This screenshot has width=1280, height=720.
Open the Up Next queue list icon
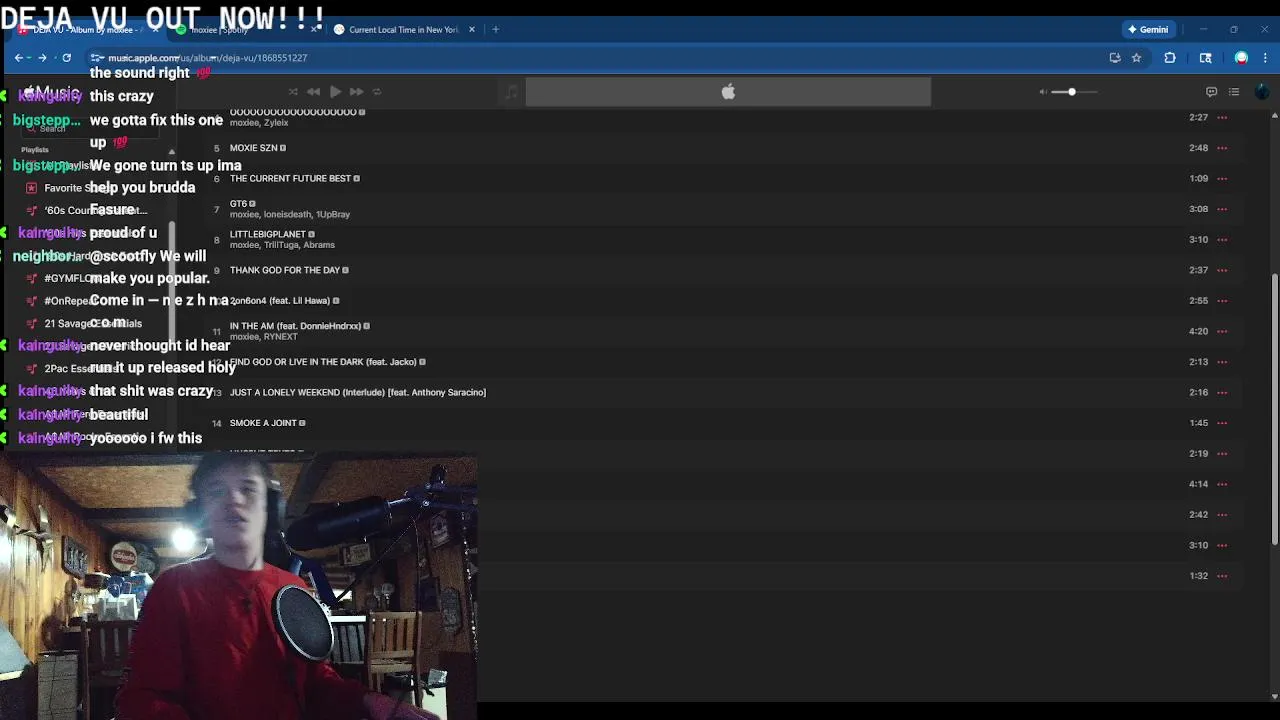pos(1234,92)
